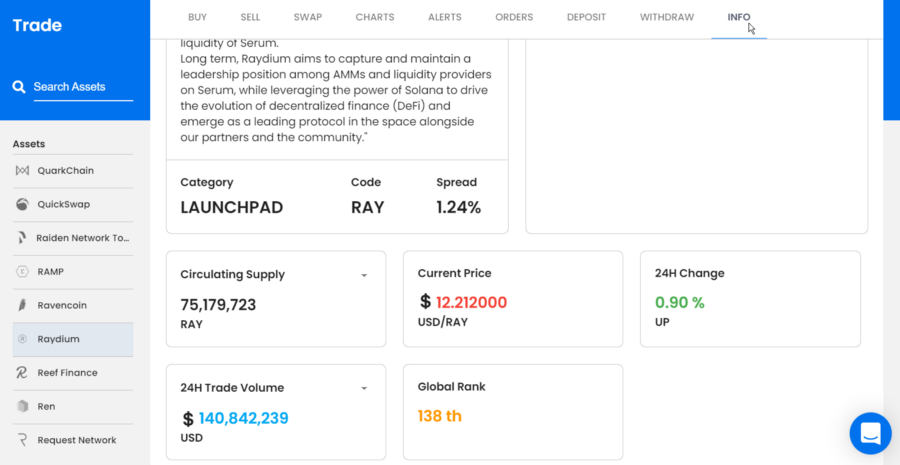
Task: Go to the CHARTS tab
Action: click(x=375, y=17)
